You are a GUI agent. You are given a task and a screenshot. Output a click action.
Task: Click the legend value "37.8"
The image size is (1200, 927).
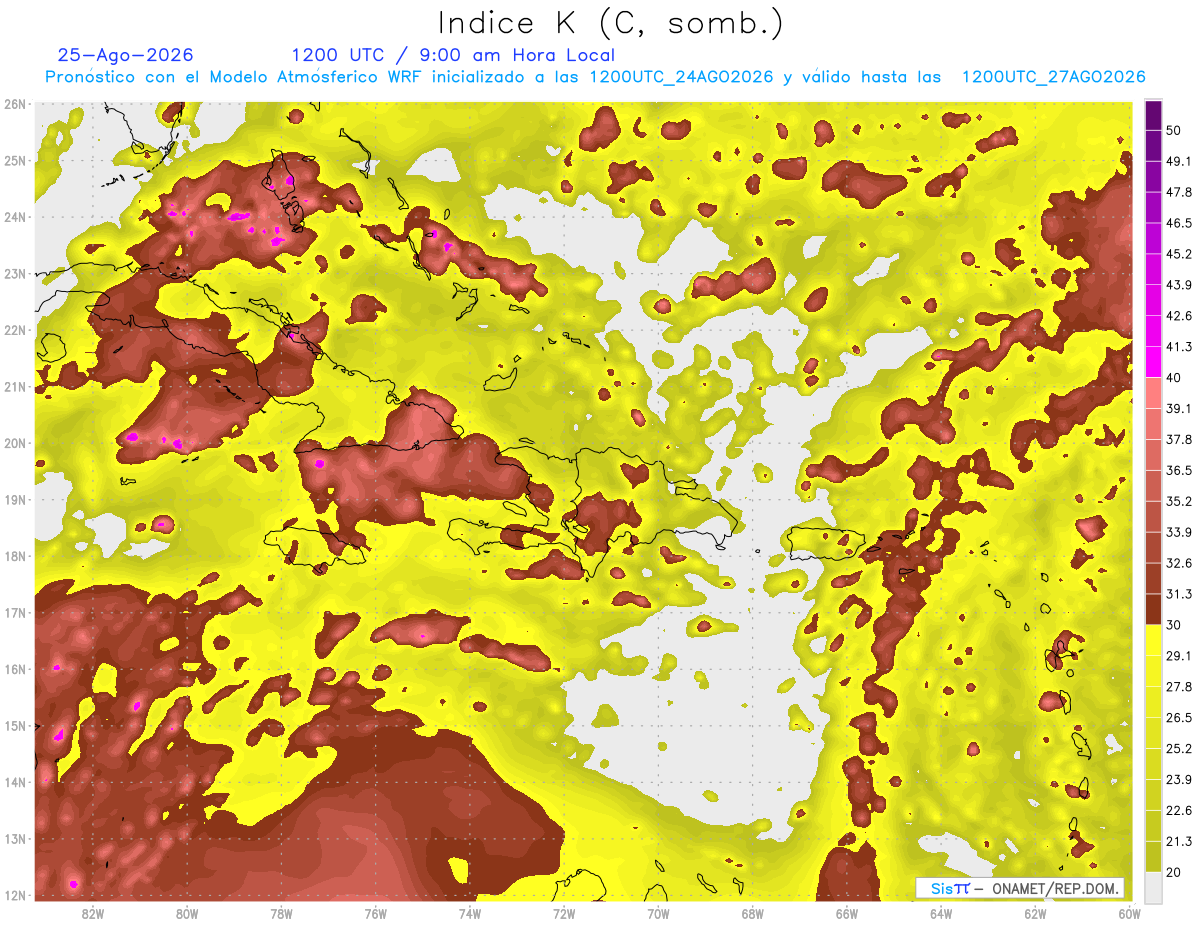click(x=1179, y=439)
